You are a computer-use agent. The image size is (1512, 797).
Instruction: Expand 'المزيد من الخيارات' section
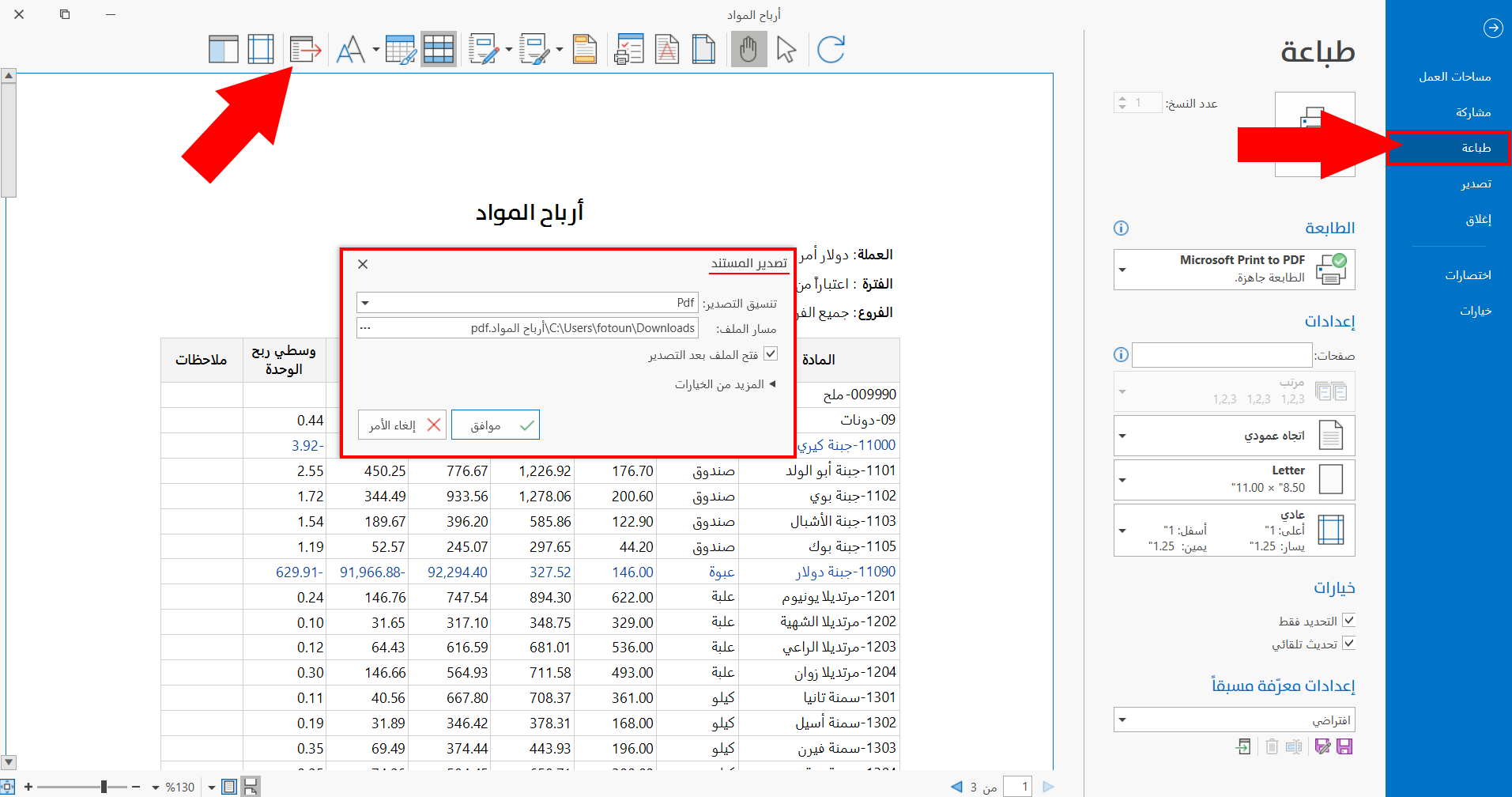(x=726, y=384)
